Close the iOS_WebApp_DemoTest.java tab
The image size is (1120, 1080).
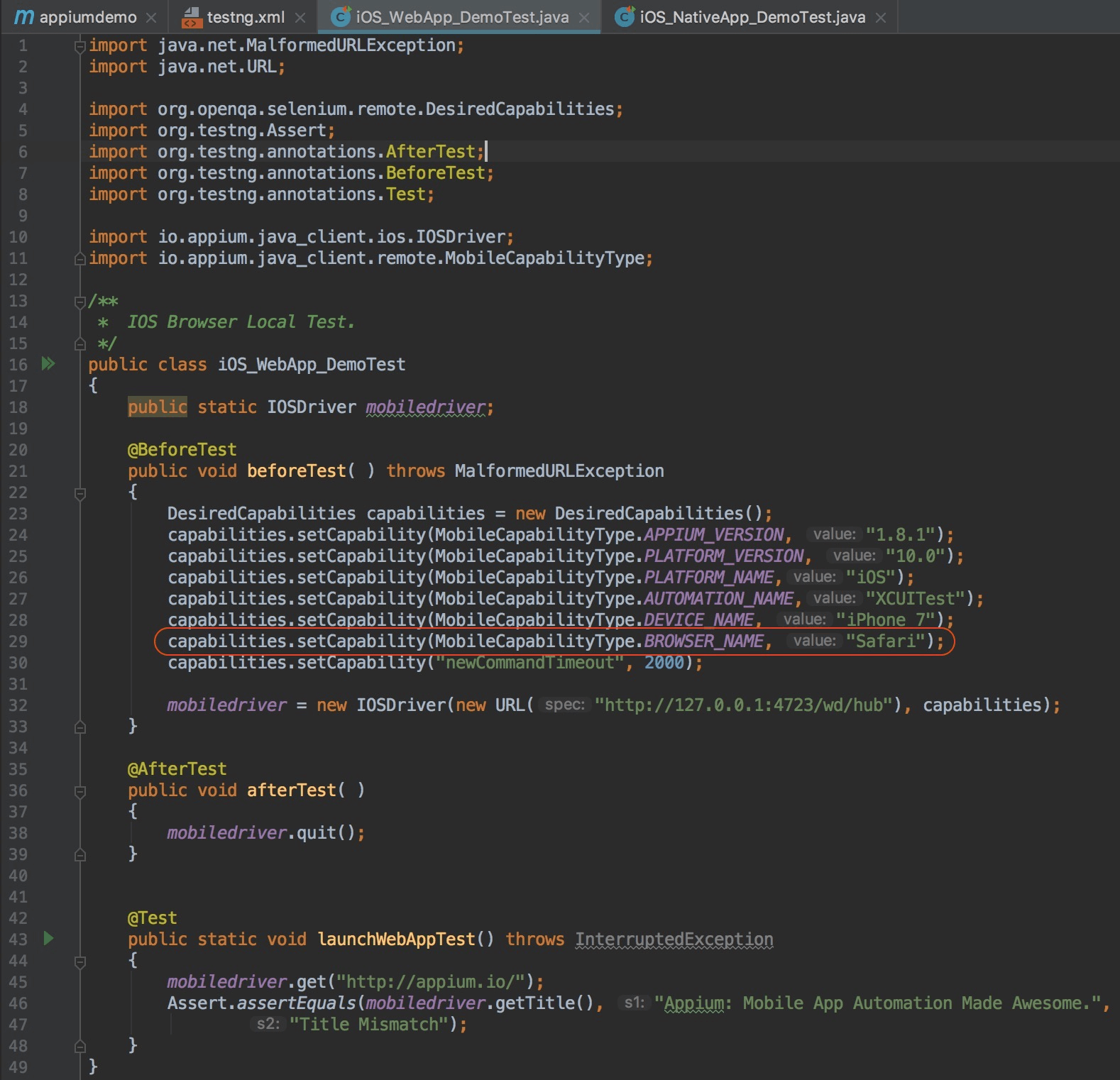[x=584, y=18]
